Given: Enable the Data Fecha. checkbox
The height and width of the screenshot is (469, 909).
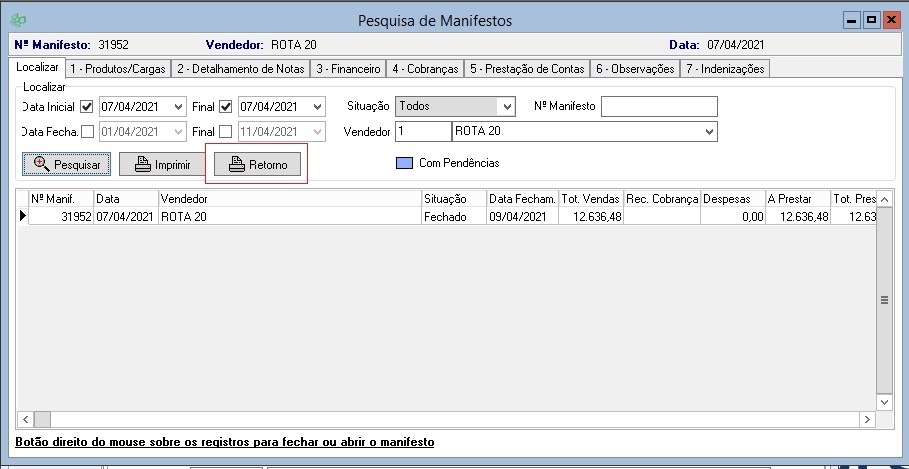Looking at the screenshot, I should click(87, 131).
